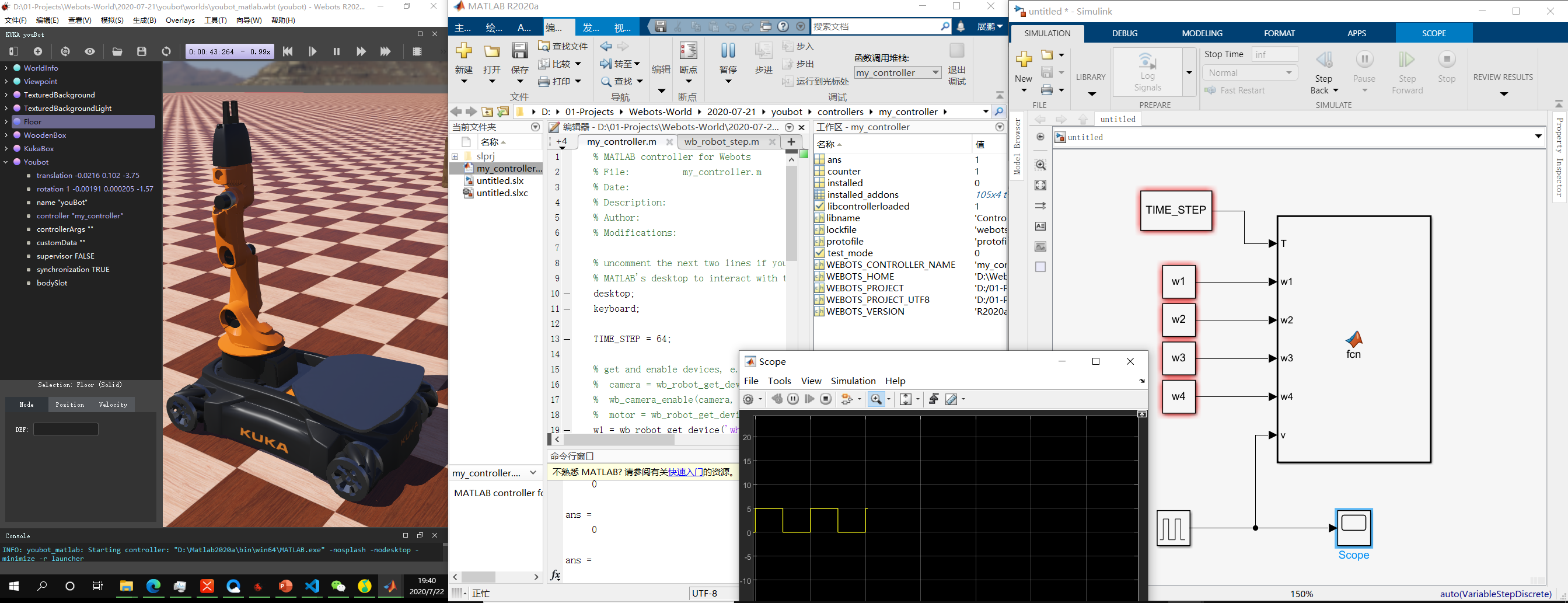Select the fcn MATLAB Function block in Simulink
The image size is (1568, 603).
tap(1354, 341)
